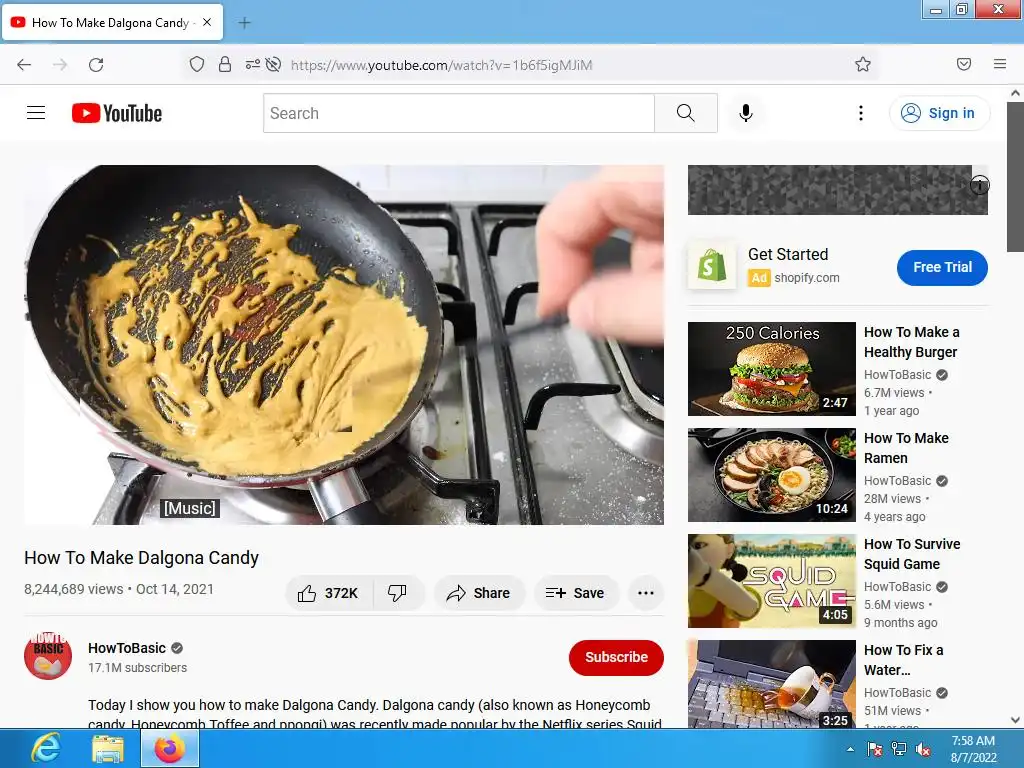The width and height of the screenshot is (1024, 768).
Task: Click the page vertical scrollbar thumb
Action: (x=1015, y=176)
